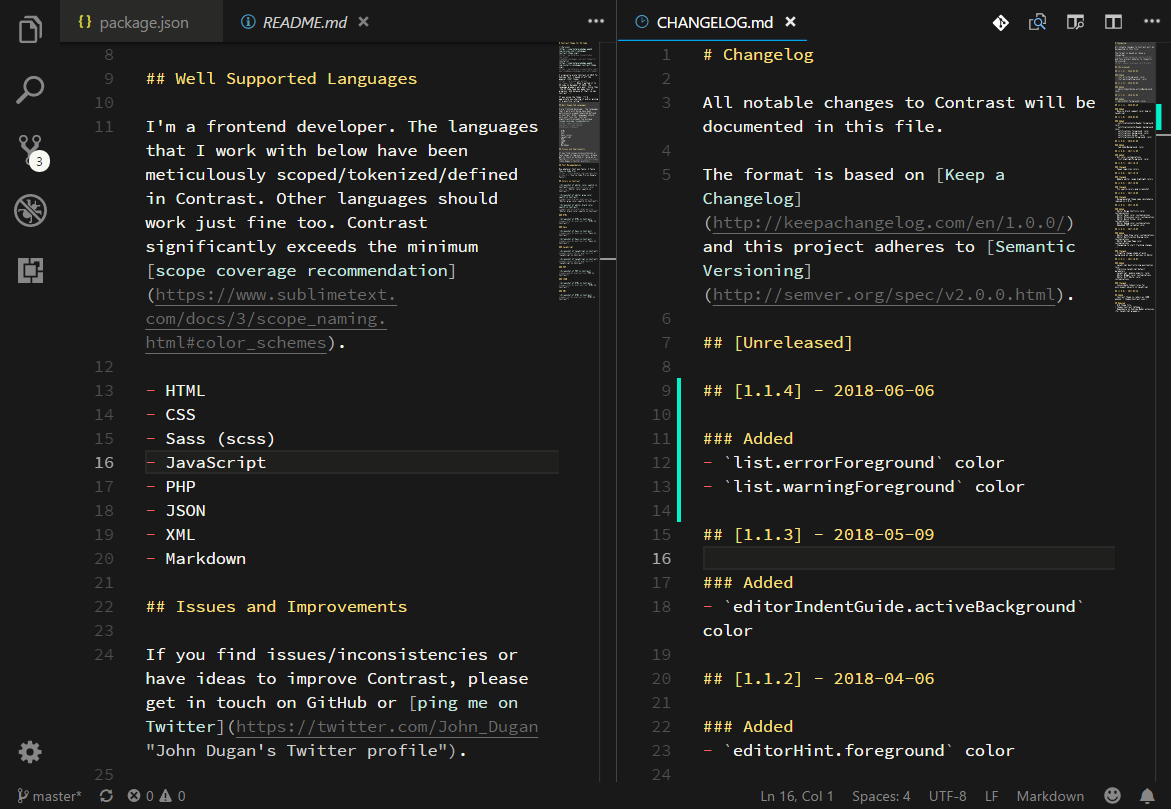
Task: Click the list.errorForeground color line
Action: [x=854, y=462]
